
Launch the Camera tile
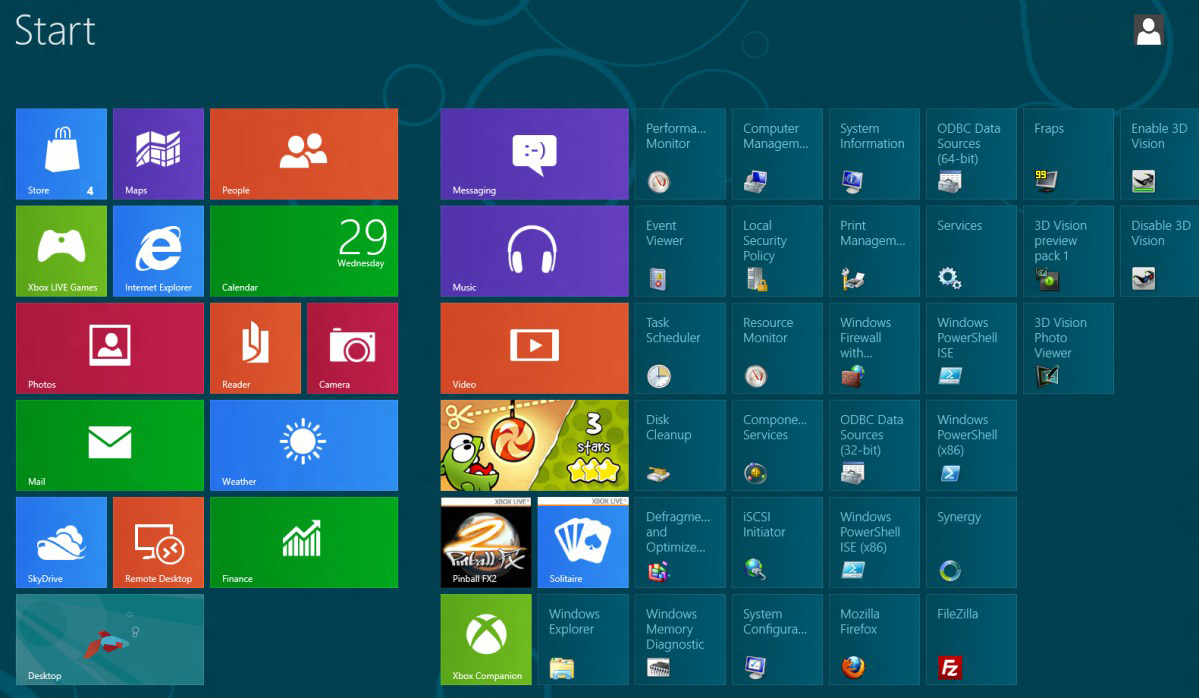pyautogui.click(x=353, y=348)
